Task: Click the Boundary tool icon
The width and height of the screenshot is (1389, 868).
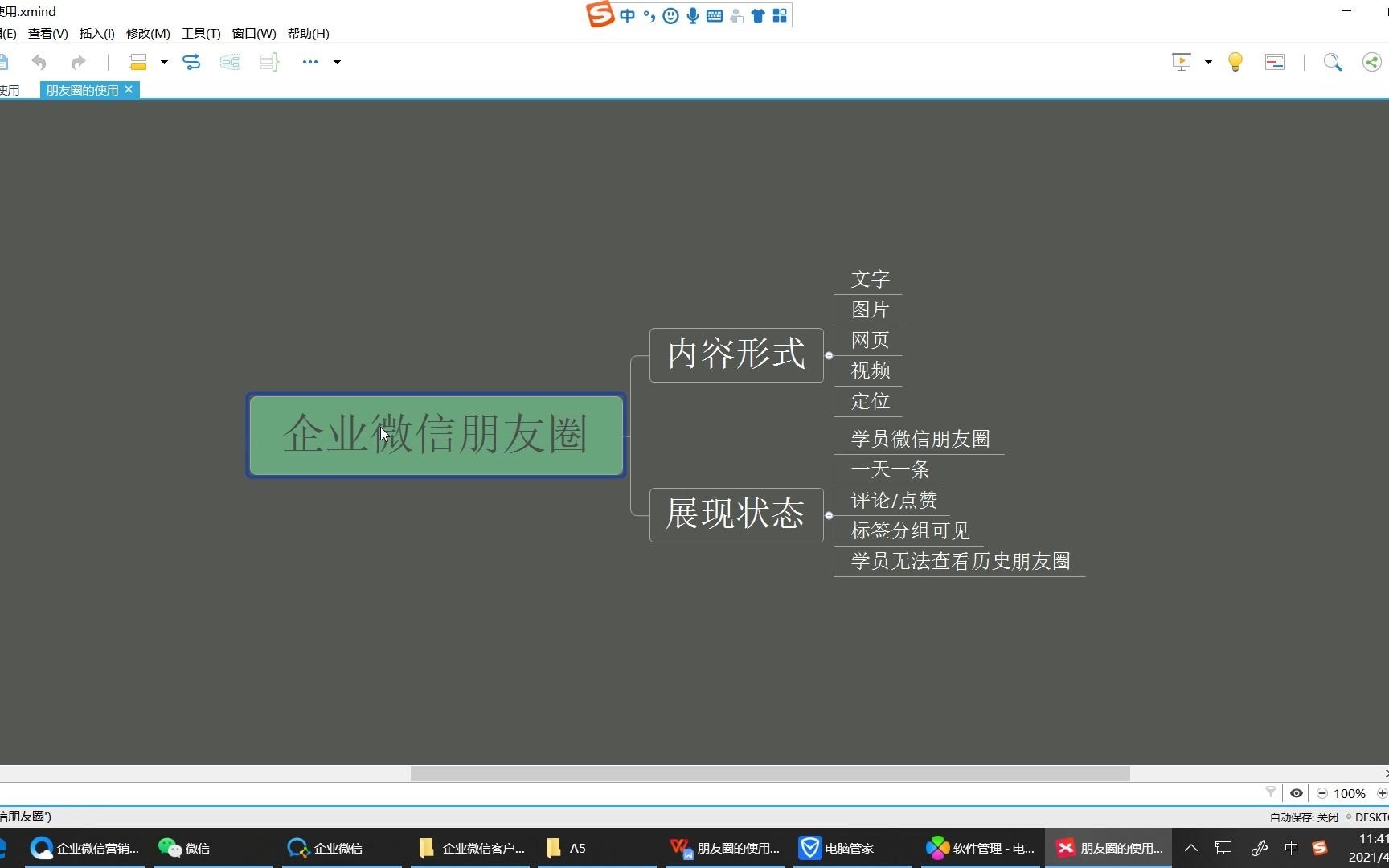Action: pos(230,62)
